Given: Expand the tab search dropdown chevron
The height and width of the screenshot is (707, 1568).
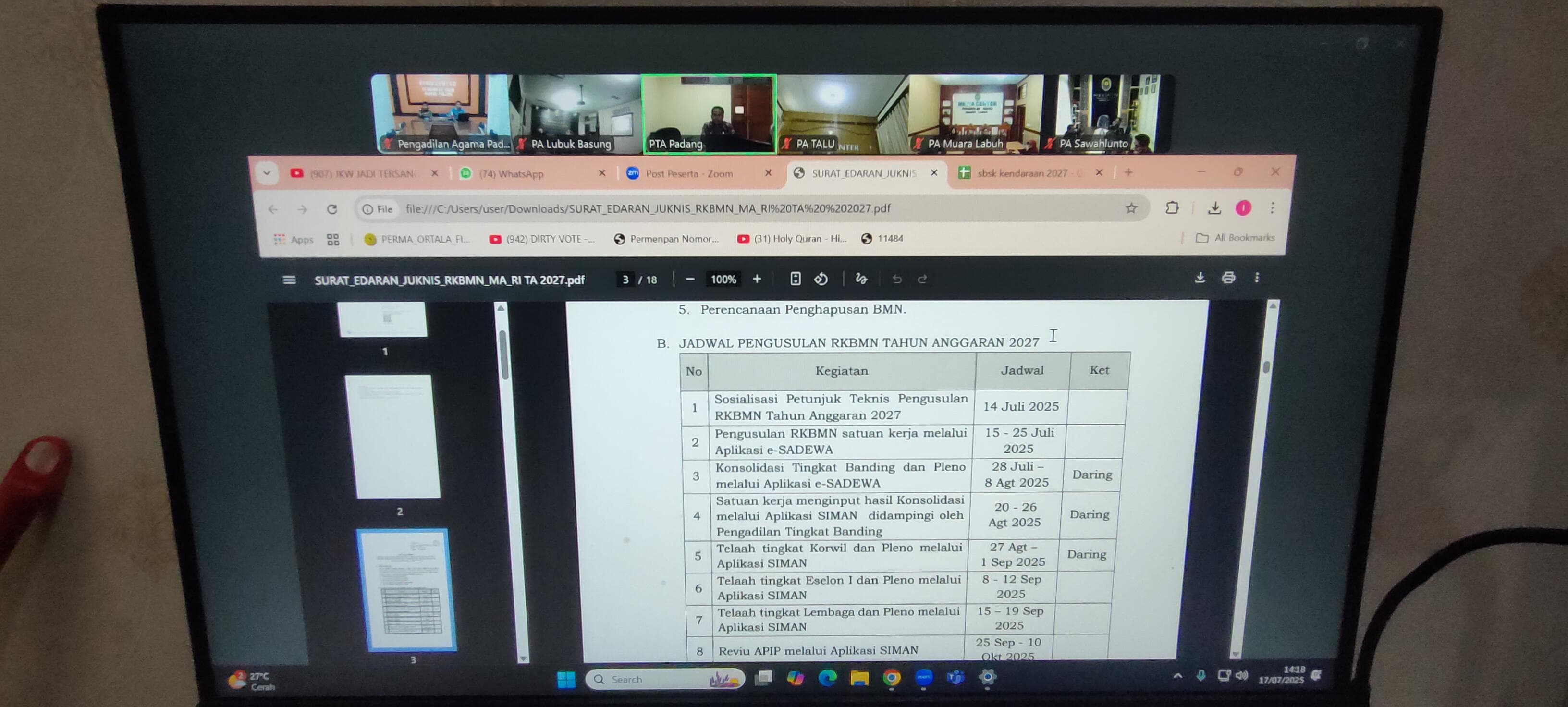Looking at the screenshot, I should (267, 173).
